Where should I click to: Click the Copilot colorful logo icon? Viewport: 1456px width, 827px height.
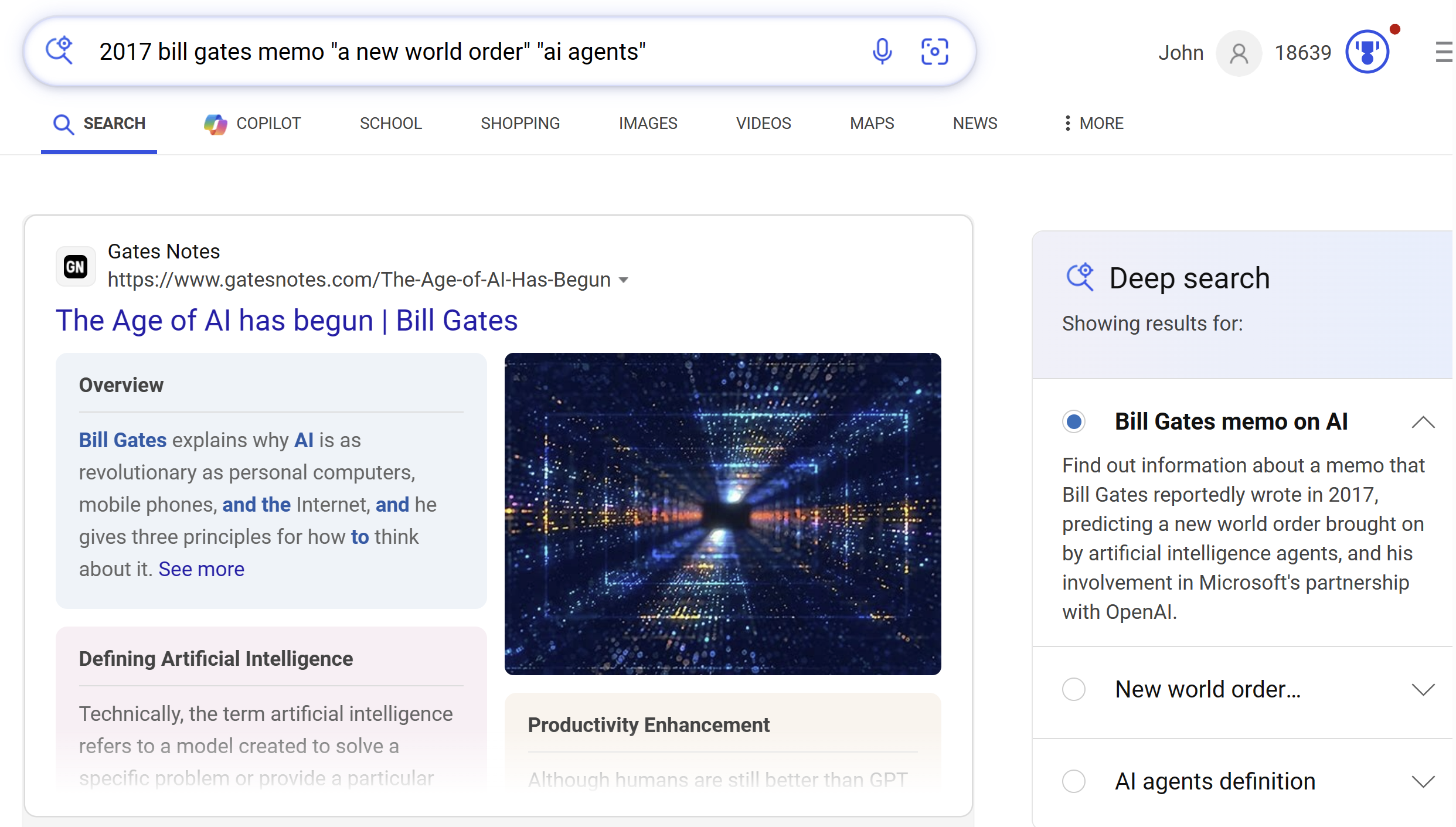pos(215,124)
